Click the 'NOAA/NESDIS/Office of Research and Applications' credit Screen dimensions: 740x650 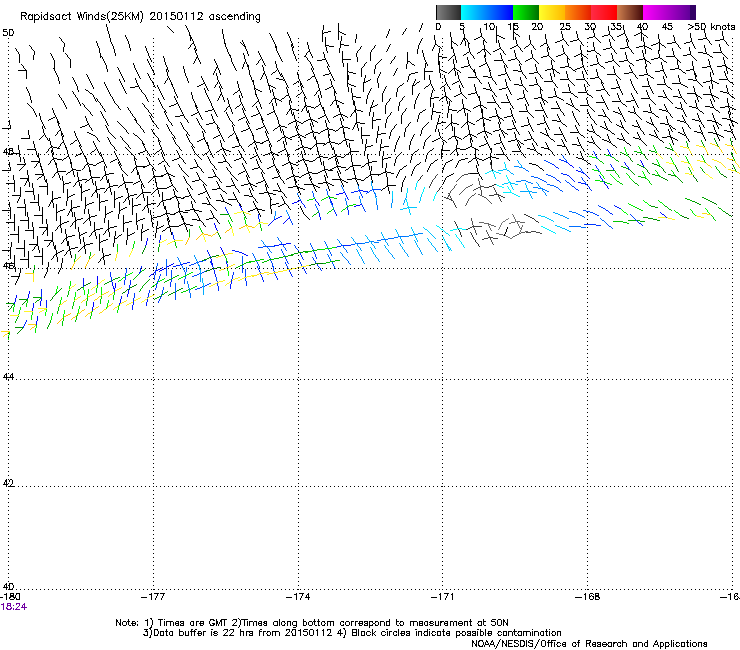589,644
